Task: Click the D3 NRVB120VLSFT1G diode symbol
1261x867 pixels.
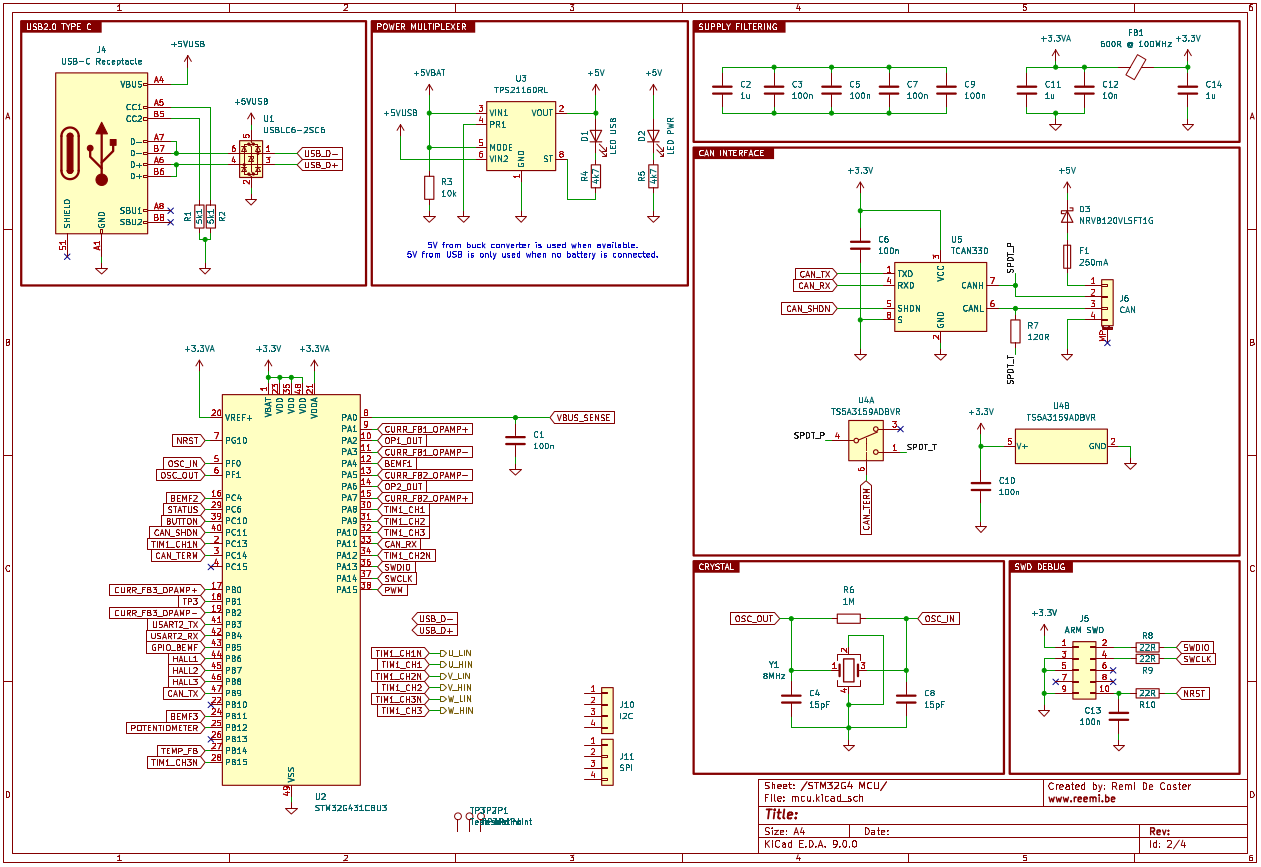Action: click(1067, 215)
